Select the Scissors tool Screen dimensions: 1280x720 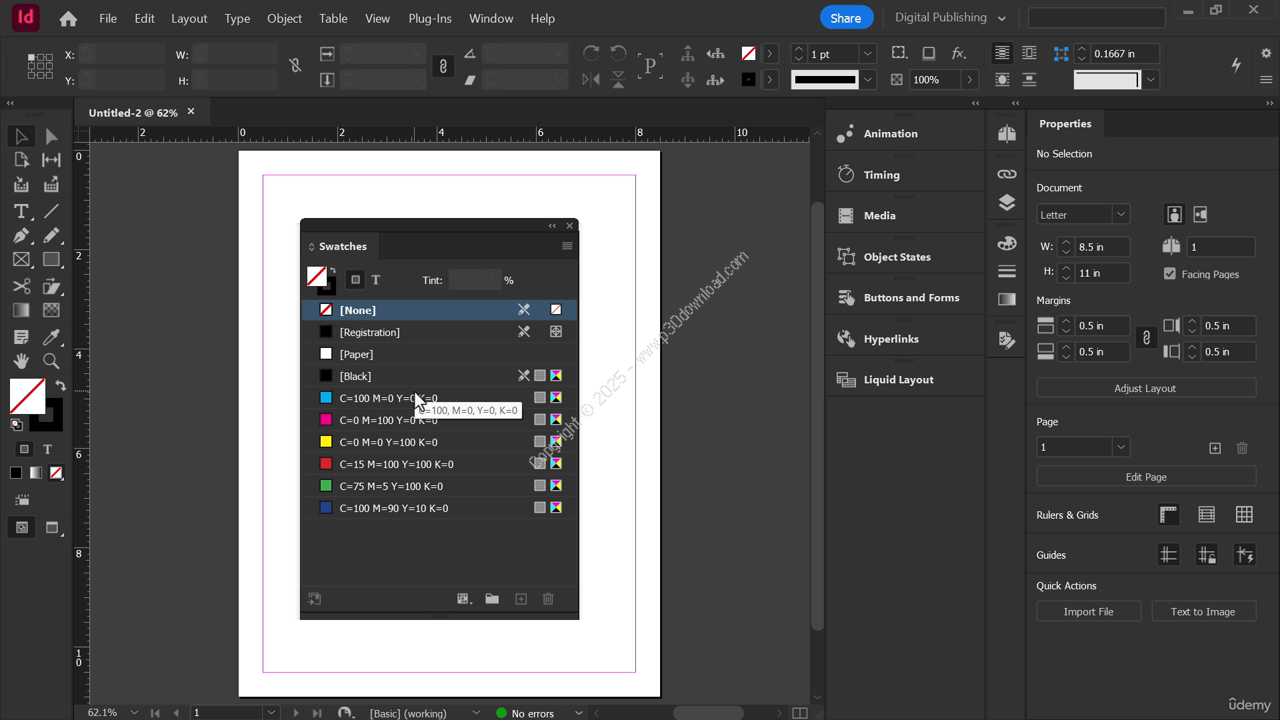point(21,286)
